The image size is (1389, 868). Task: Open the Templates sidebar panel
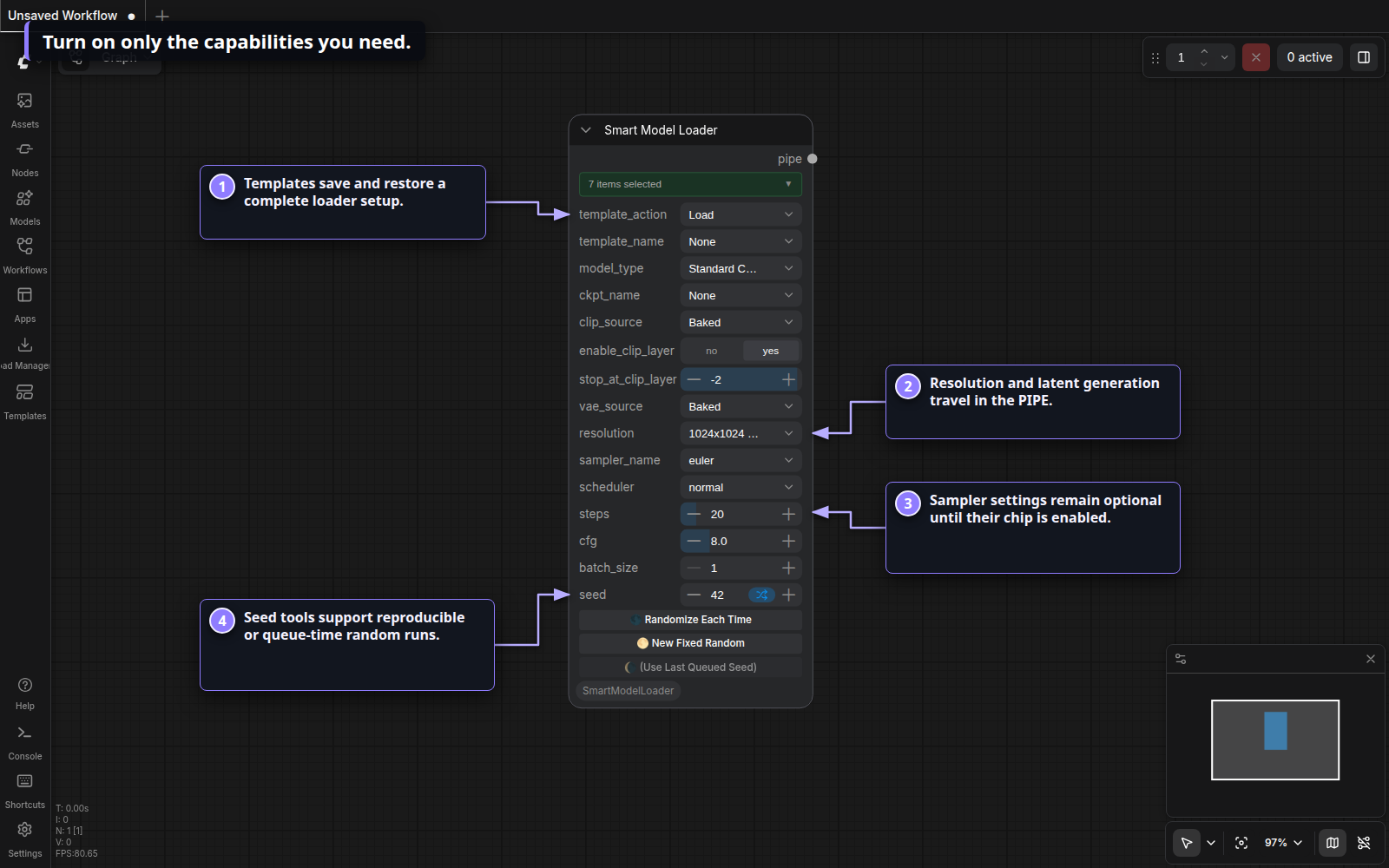[24, 402]
